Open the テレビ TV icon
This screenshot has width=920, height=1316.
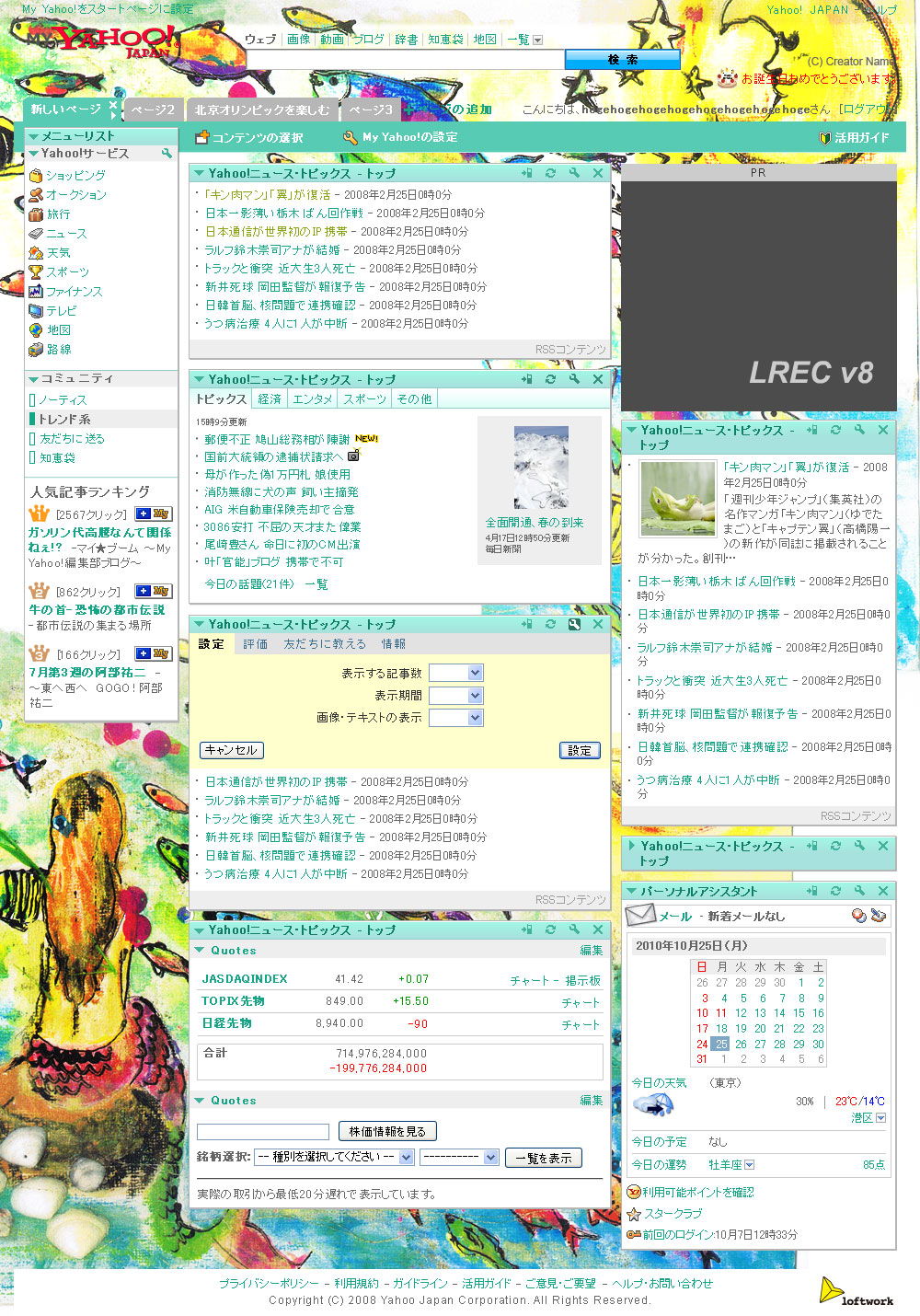click(36, 310)
